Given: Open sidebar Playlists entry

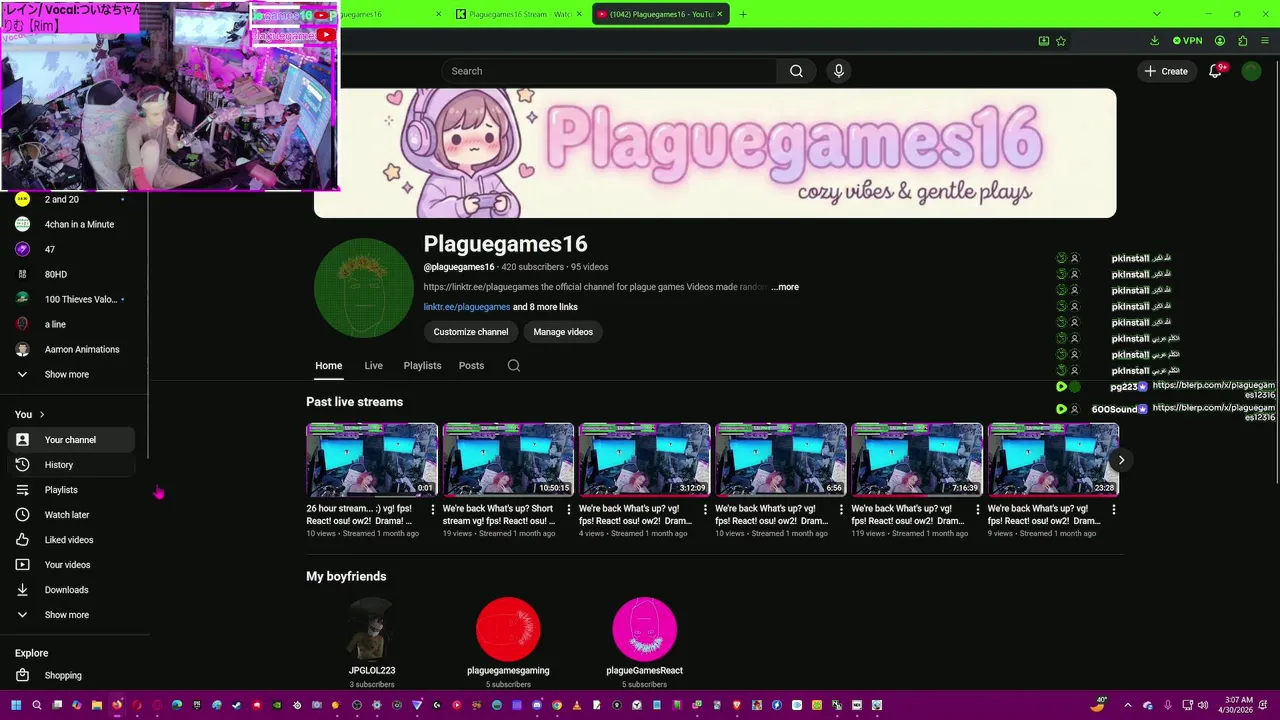Looking at the screenshot, I should (70, 490).
